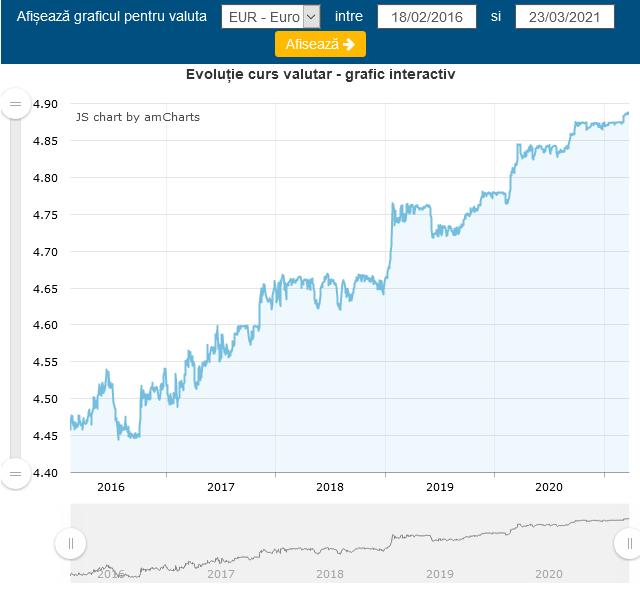Click the top vertical scrollbar grip handle
This screenshot has height=596, width=640.
pos(16,104)
